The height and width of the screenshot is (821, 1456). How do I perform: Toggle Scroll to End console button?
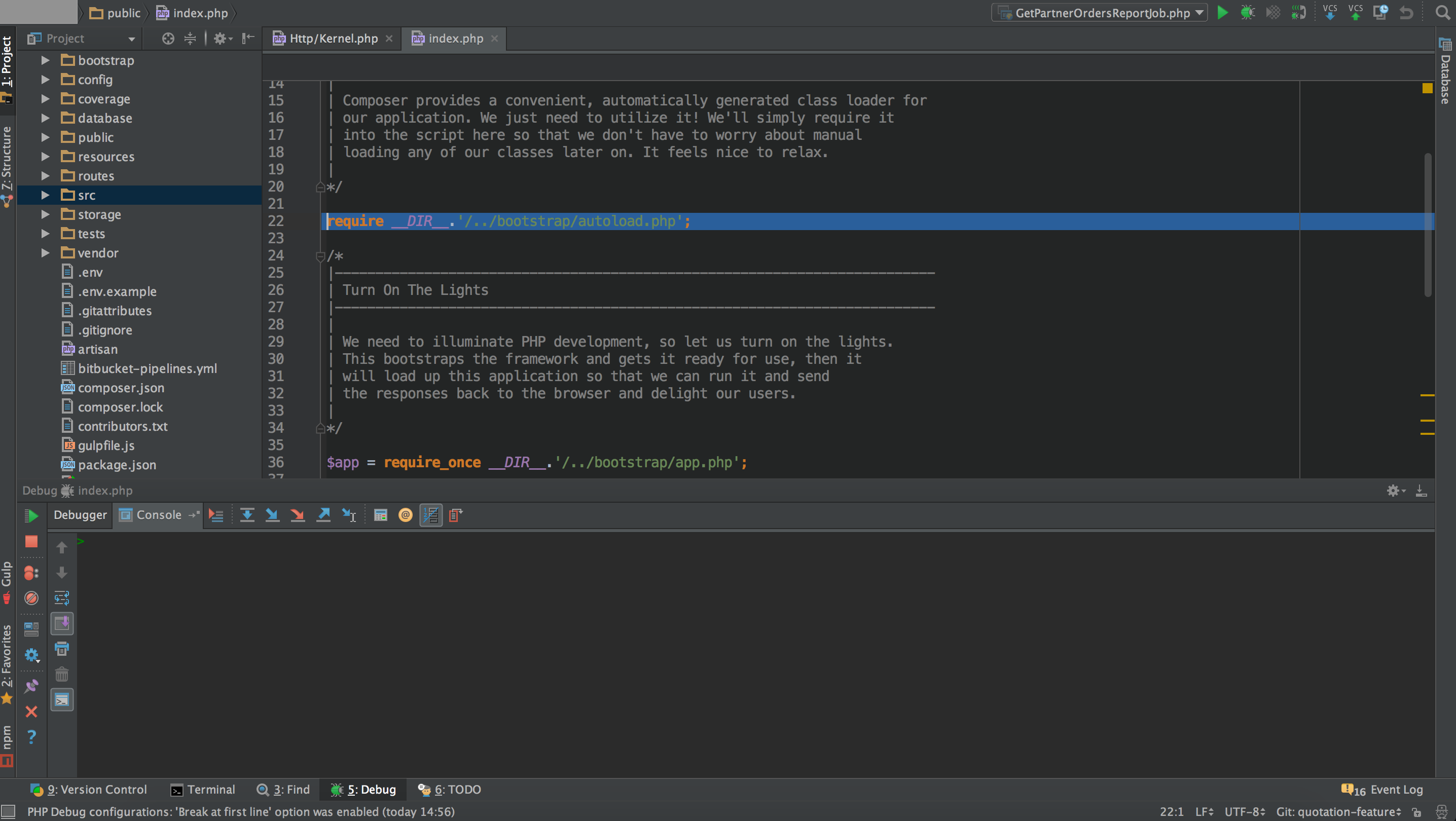[62, 624]
